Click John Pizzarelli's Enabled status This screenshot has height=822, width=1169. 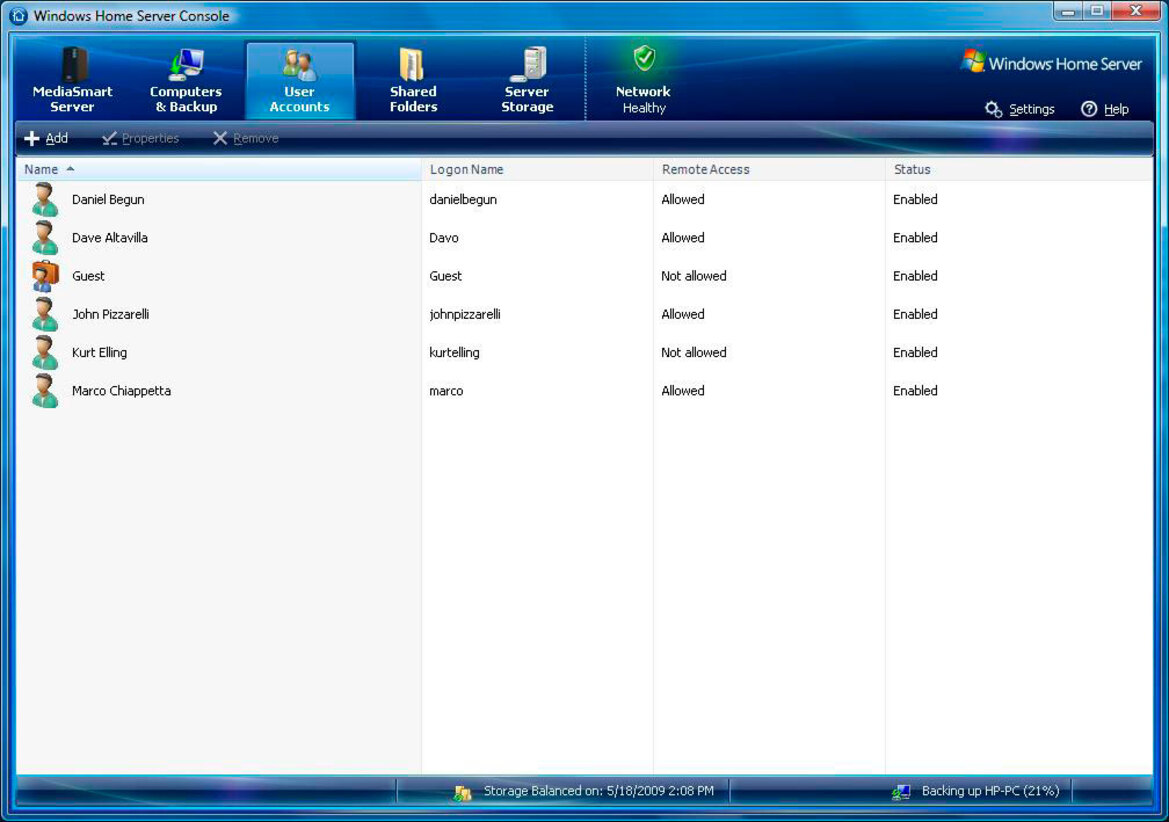(915, 314)
